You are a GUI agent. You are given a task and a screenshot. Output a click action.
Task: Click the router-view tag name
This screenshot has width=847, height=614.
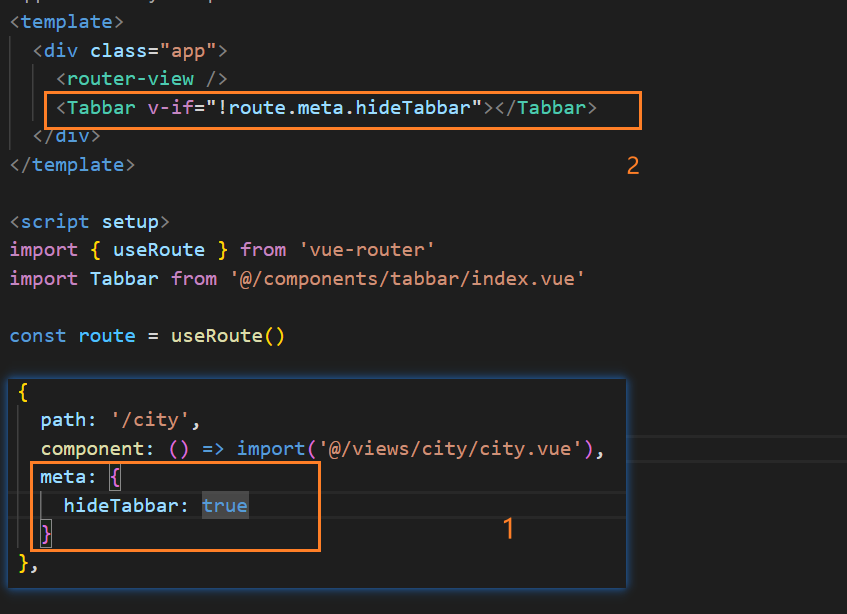click(130, 79)
